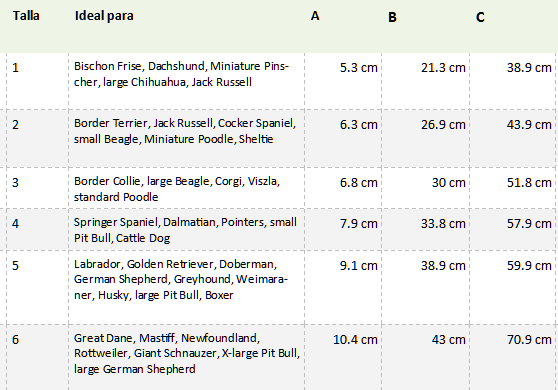The width and height of the screenshot is (558, 390).
Task: Select the 26.9 cm cell
Action: [x=426, y=138]
